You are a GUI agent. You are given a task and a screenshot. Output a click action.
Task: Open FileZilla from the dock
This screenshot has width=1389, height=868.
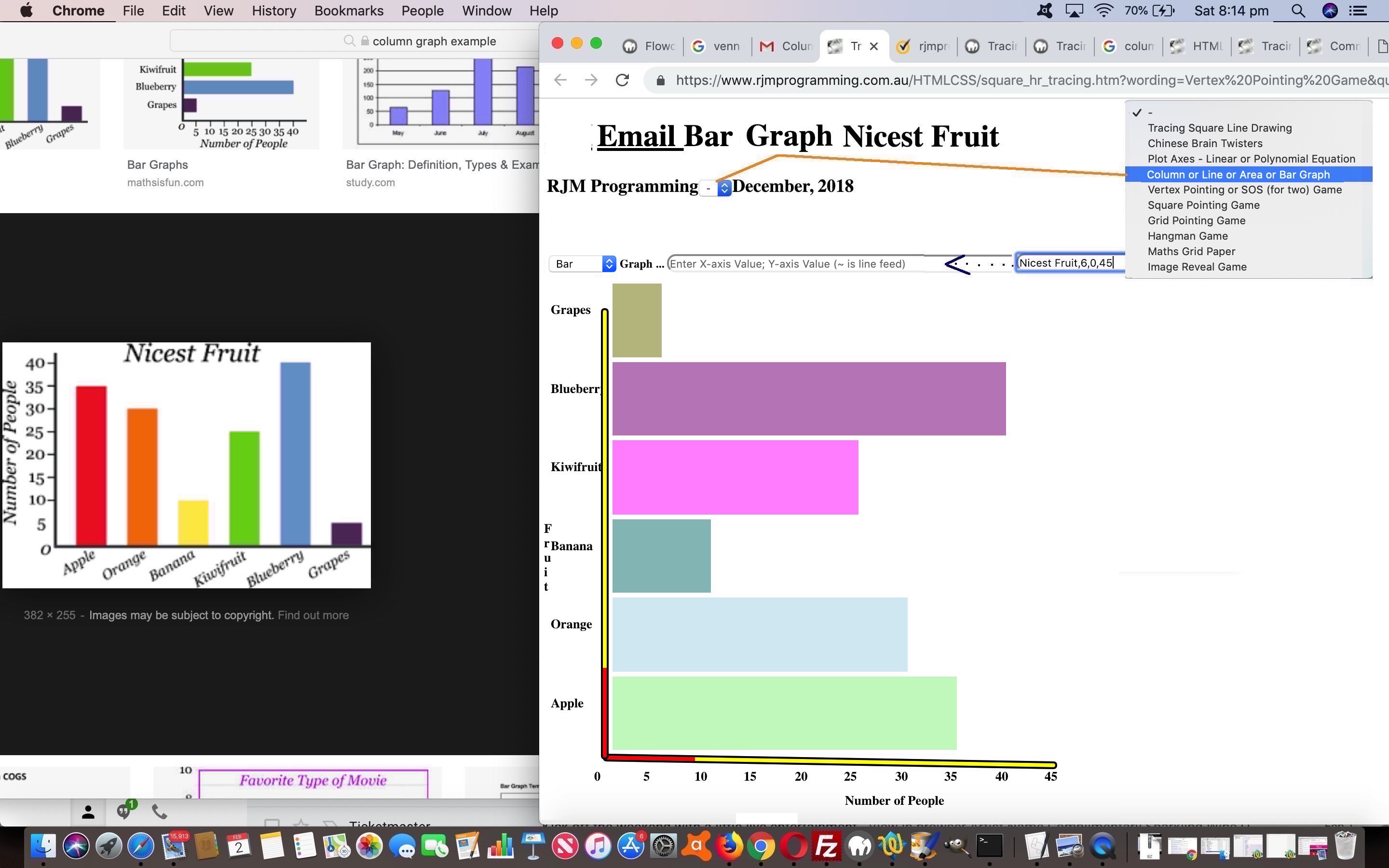click(827, 847)
